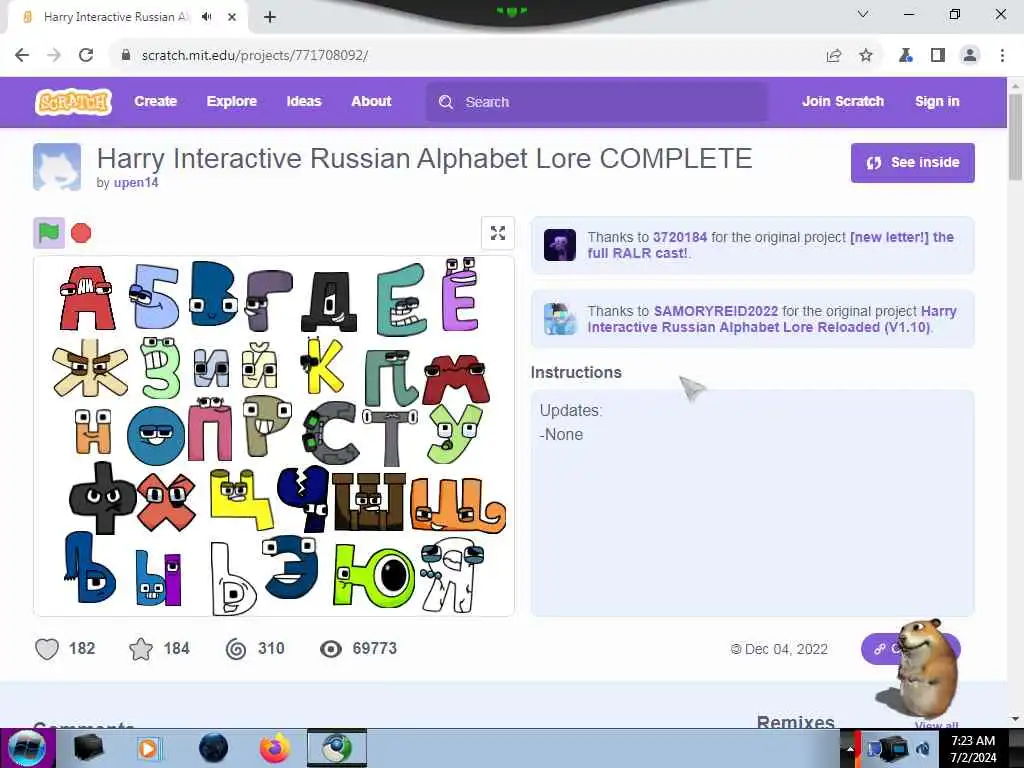Click the 3720184 credit avatar thumbnail
The width and height of the screenshot is (1024, 768).
point(560,245)
